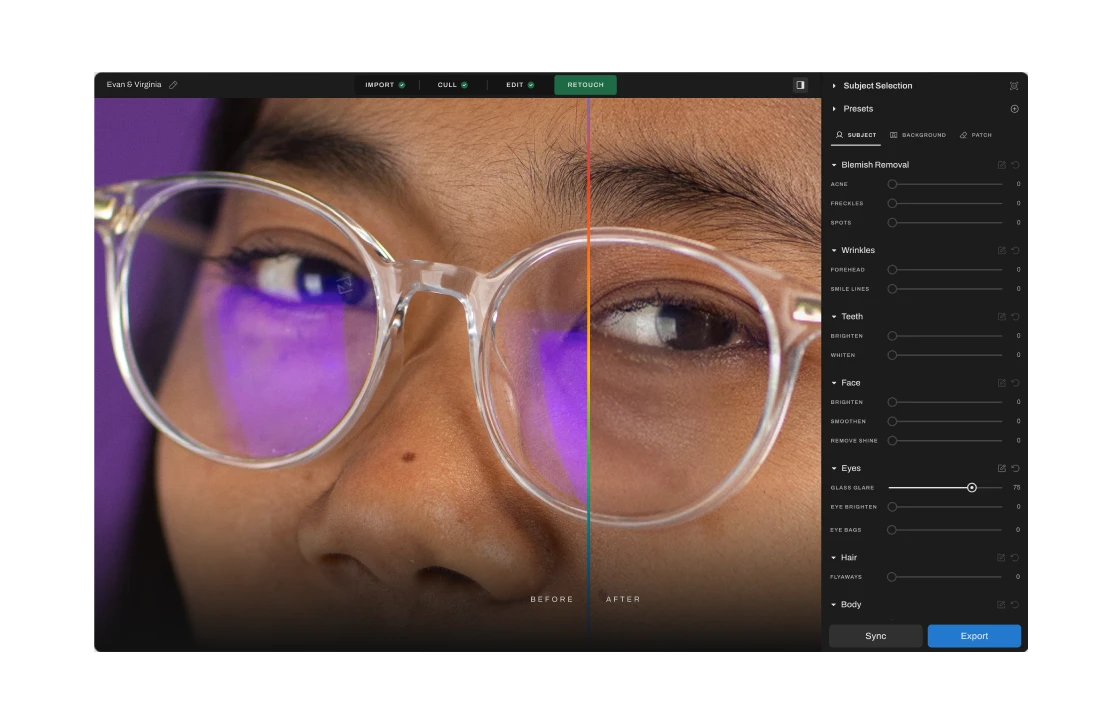Switch to the Background tab
Screen dimensions: 1096x722
[x=918, y=135]
